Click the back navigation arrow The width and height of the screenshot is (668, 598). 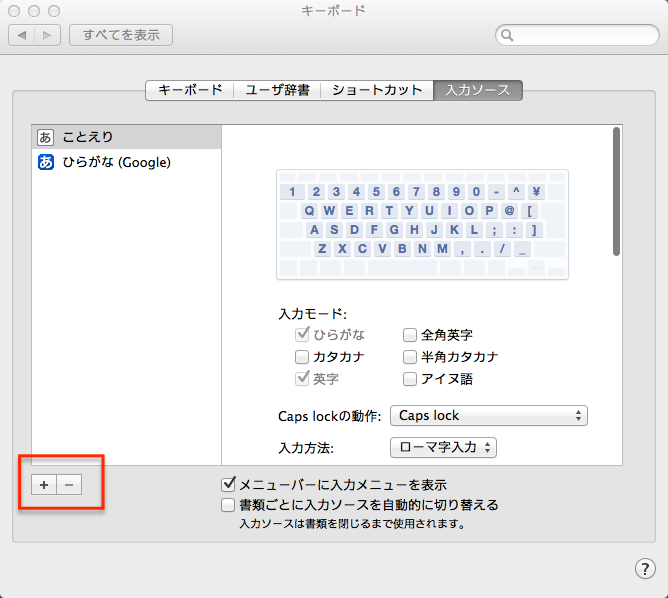pos(23,35)
